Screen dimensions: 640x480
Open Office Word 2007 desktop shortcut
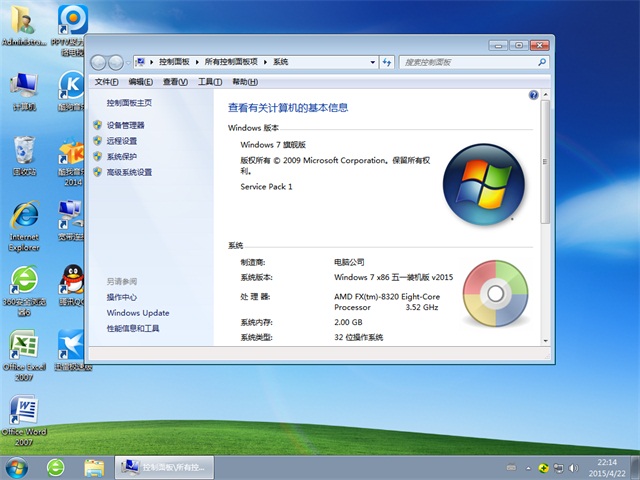[24, 420]
